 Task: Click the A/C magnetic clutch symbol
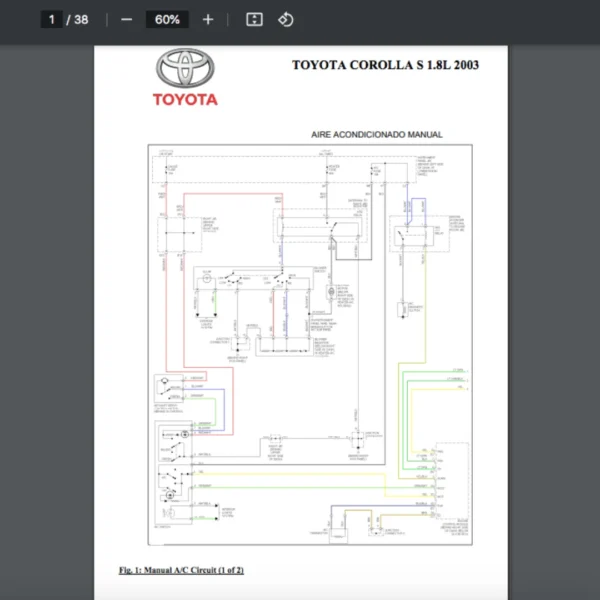click(403, 309)
